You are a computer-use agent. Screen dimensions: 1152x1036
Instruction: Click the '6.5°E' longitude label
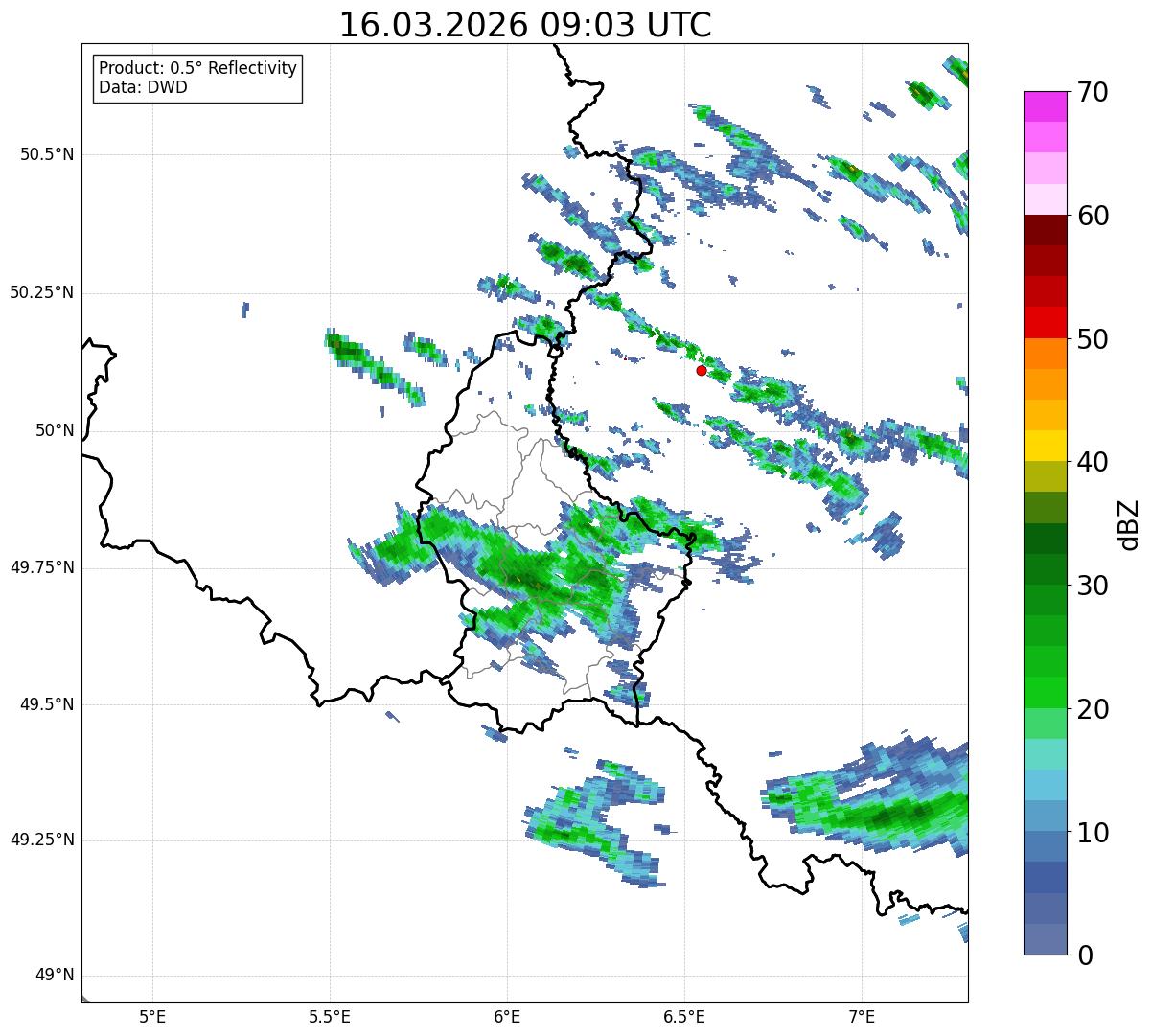tap(684, 1016)
